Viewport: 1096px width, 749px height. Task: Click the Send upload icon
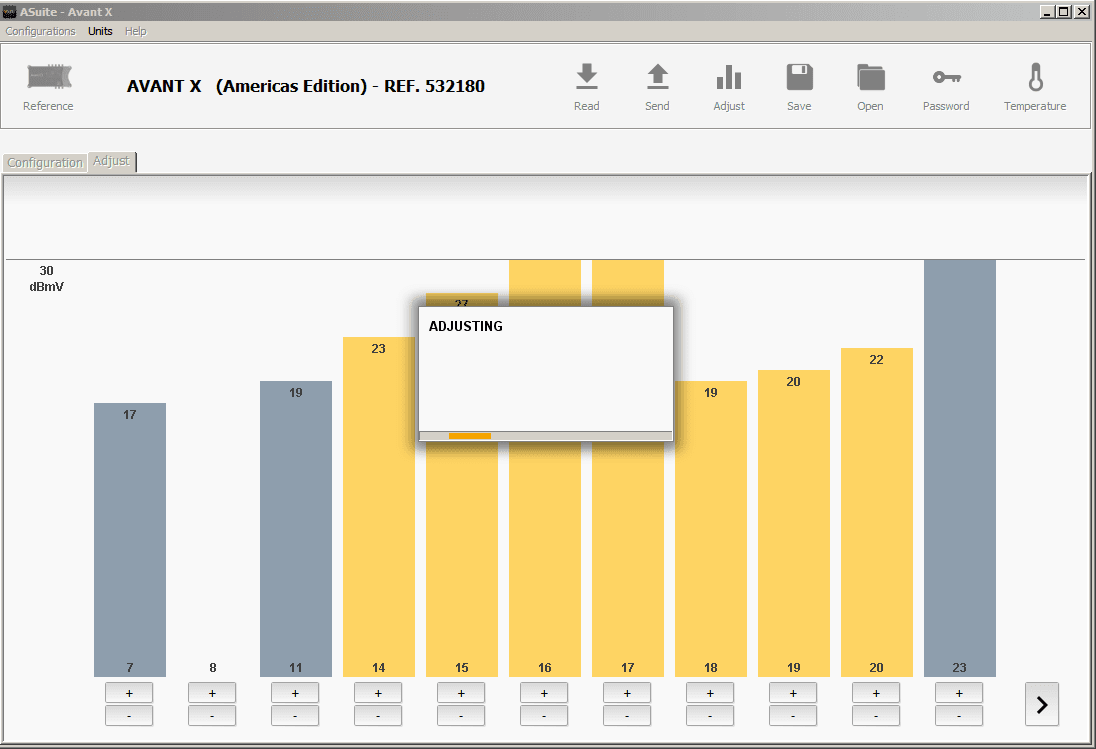tap(657, 77)
